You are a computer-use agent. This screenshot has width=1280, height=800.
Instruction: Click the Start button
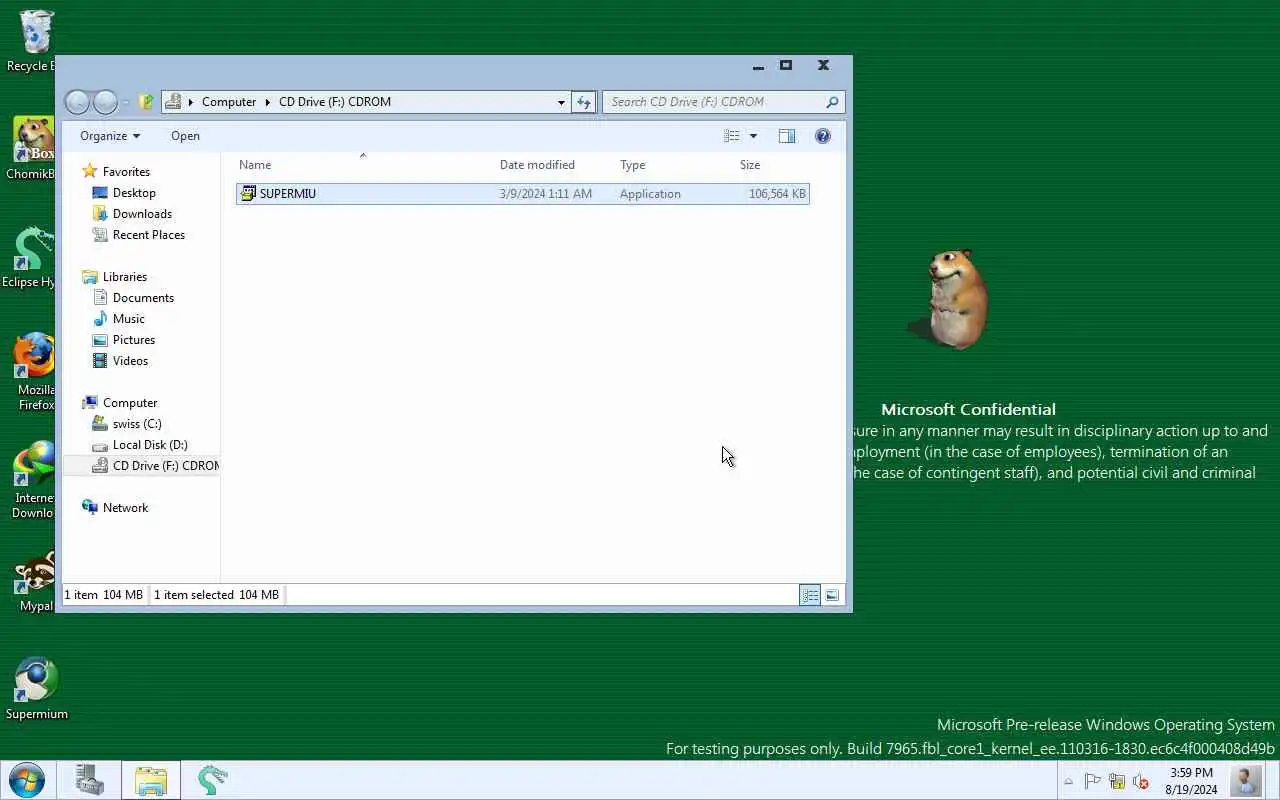27,780
